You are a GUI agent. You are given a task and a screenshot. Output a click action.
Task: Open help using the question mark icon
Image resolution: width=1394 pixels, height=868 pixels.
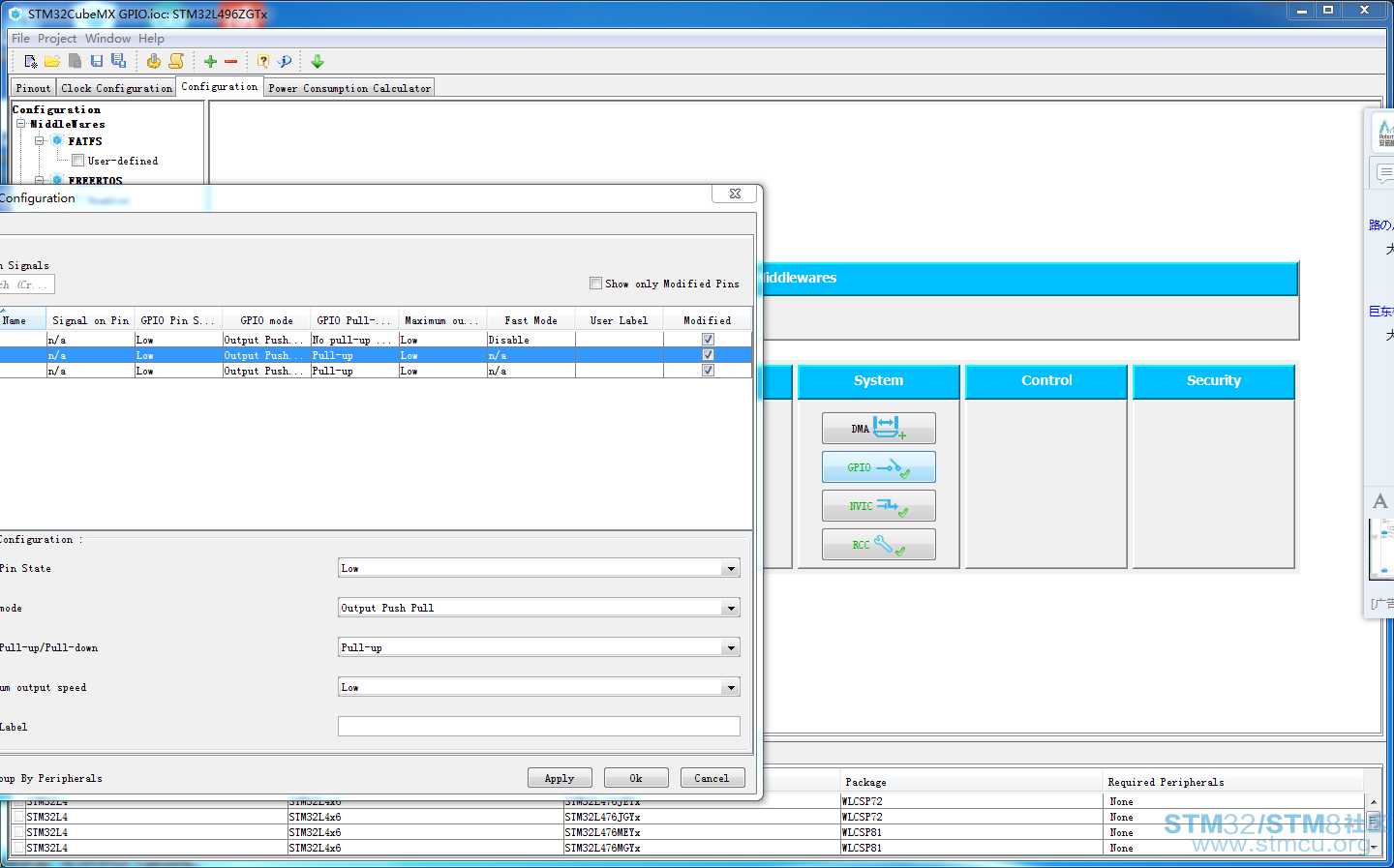click(x=263, y=61)
